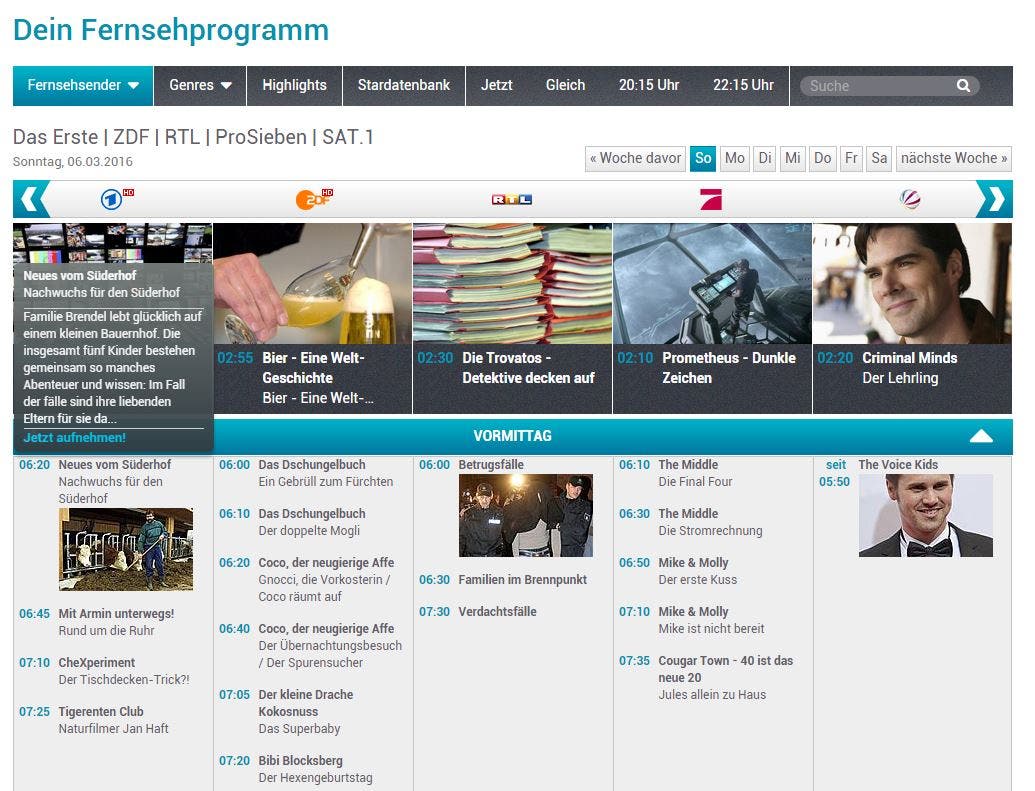Open 06:30 Familien im Brennpunkt
Image resolution: width=1035 pixels, height=791 pixels.
point(523,579)
